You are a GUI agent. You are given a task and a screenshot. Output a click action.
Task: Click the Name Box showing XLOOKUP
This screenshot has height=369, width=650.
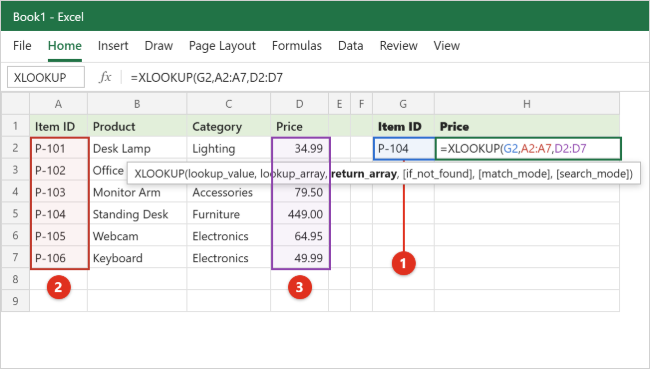[46, 77]
